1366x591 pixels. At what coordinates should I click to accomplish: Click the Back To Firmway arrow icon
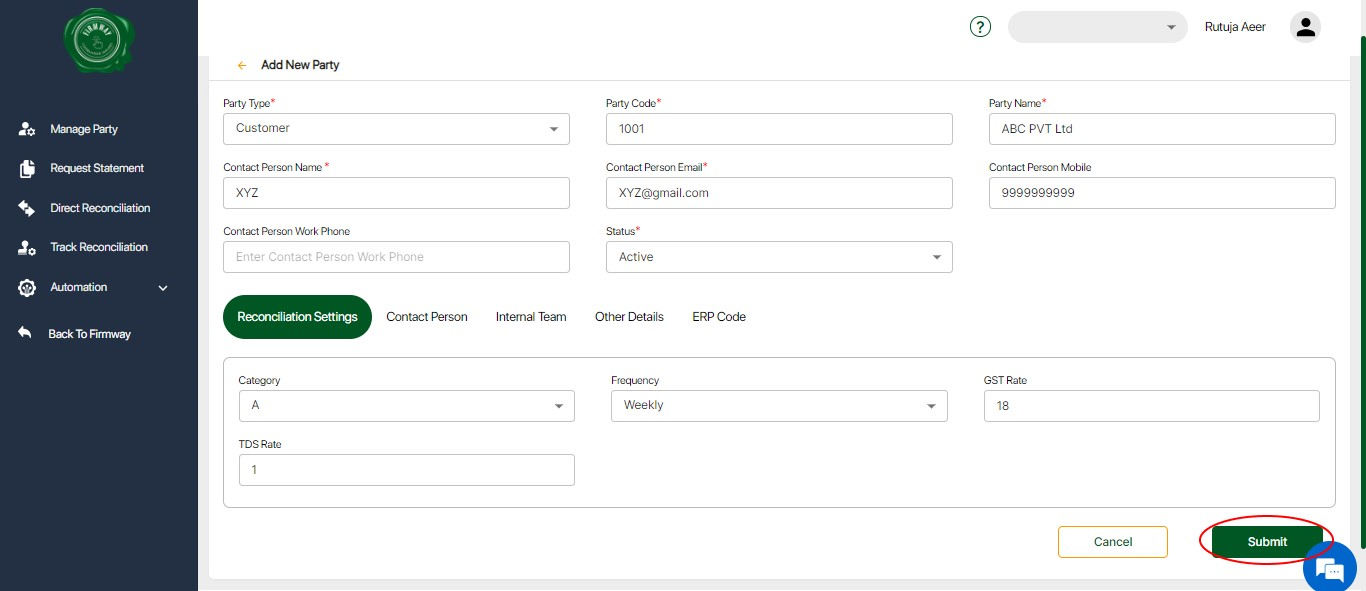coord(26,333)
